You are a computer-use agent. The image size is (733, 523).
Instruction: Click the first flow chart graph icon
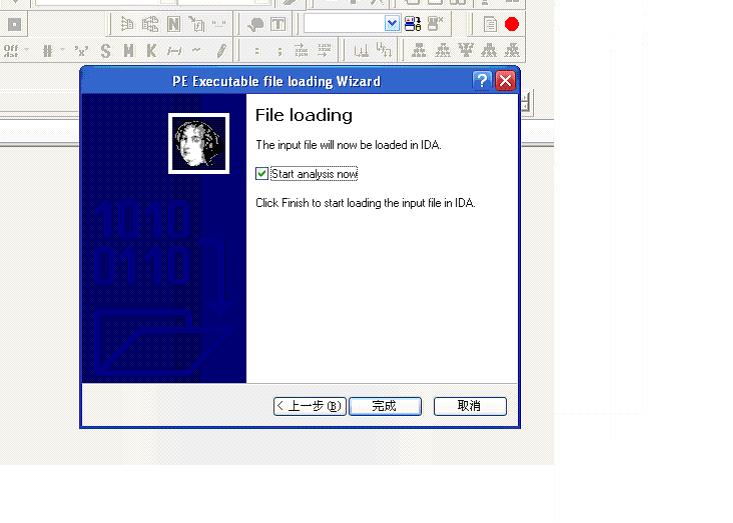tap(419, 50)
